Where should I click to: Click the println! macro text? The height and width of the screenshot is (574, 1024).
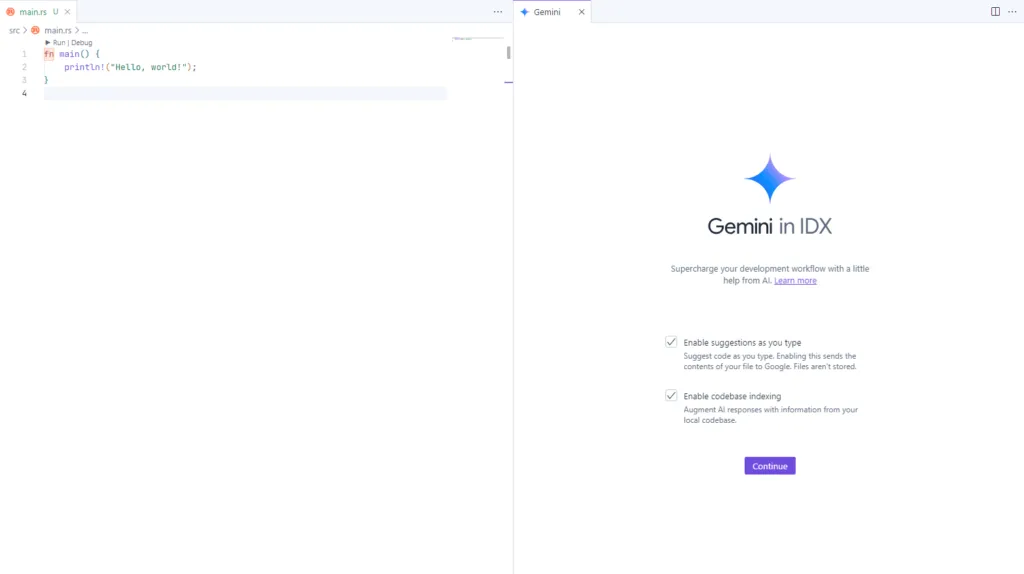coord(84,67)
